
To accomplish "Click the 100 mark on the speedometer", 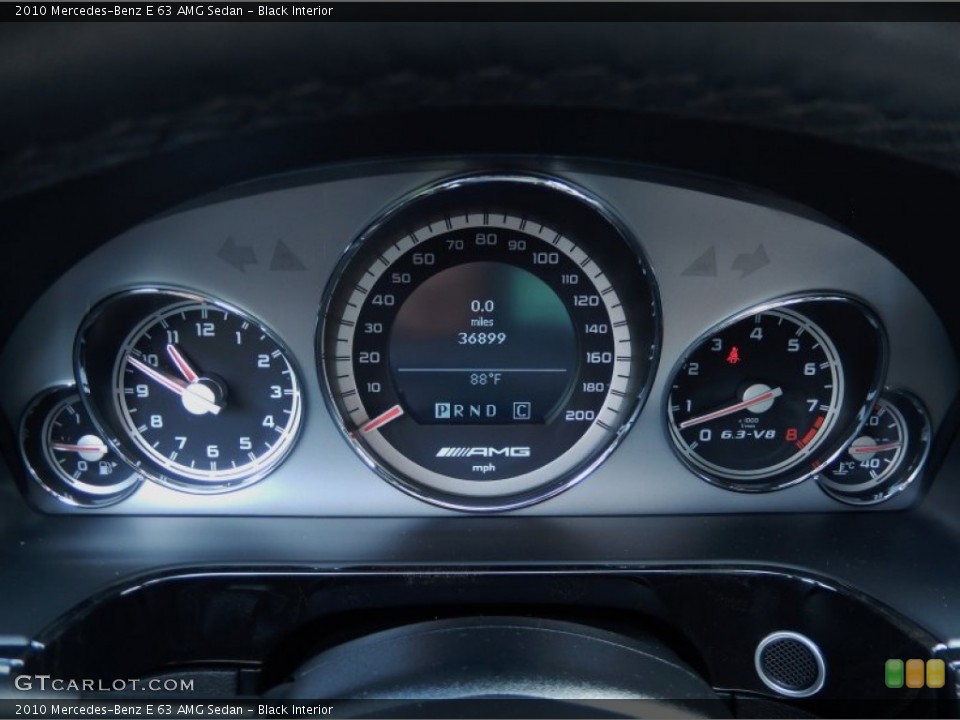I will pyautogui.click(x=545, y=258).
